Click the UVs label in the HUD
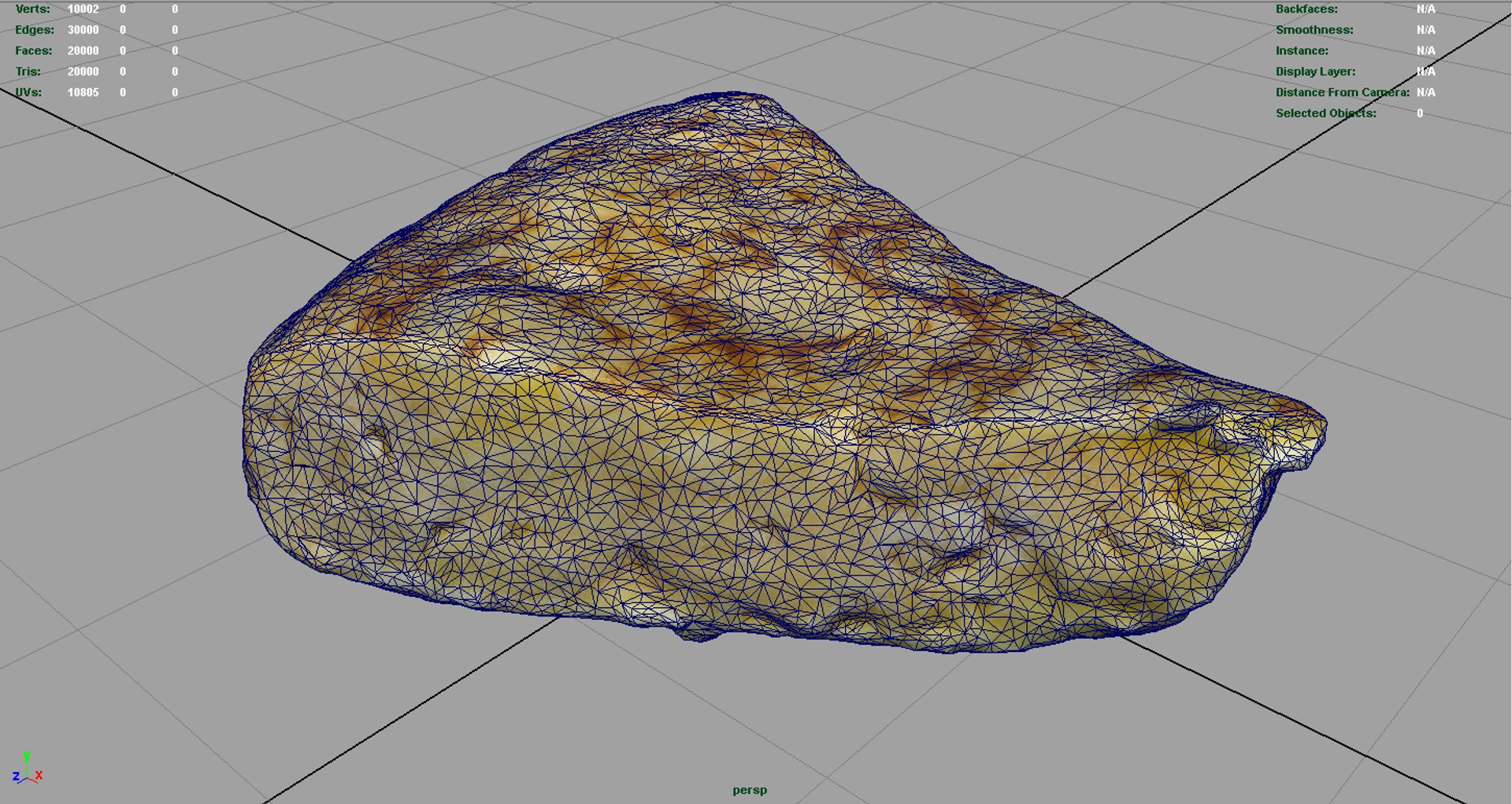 28,92
